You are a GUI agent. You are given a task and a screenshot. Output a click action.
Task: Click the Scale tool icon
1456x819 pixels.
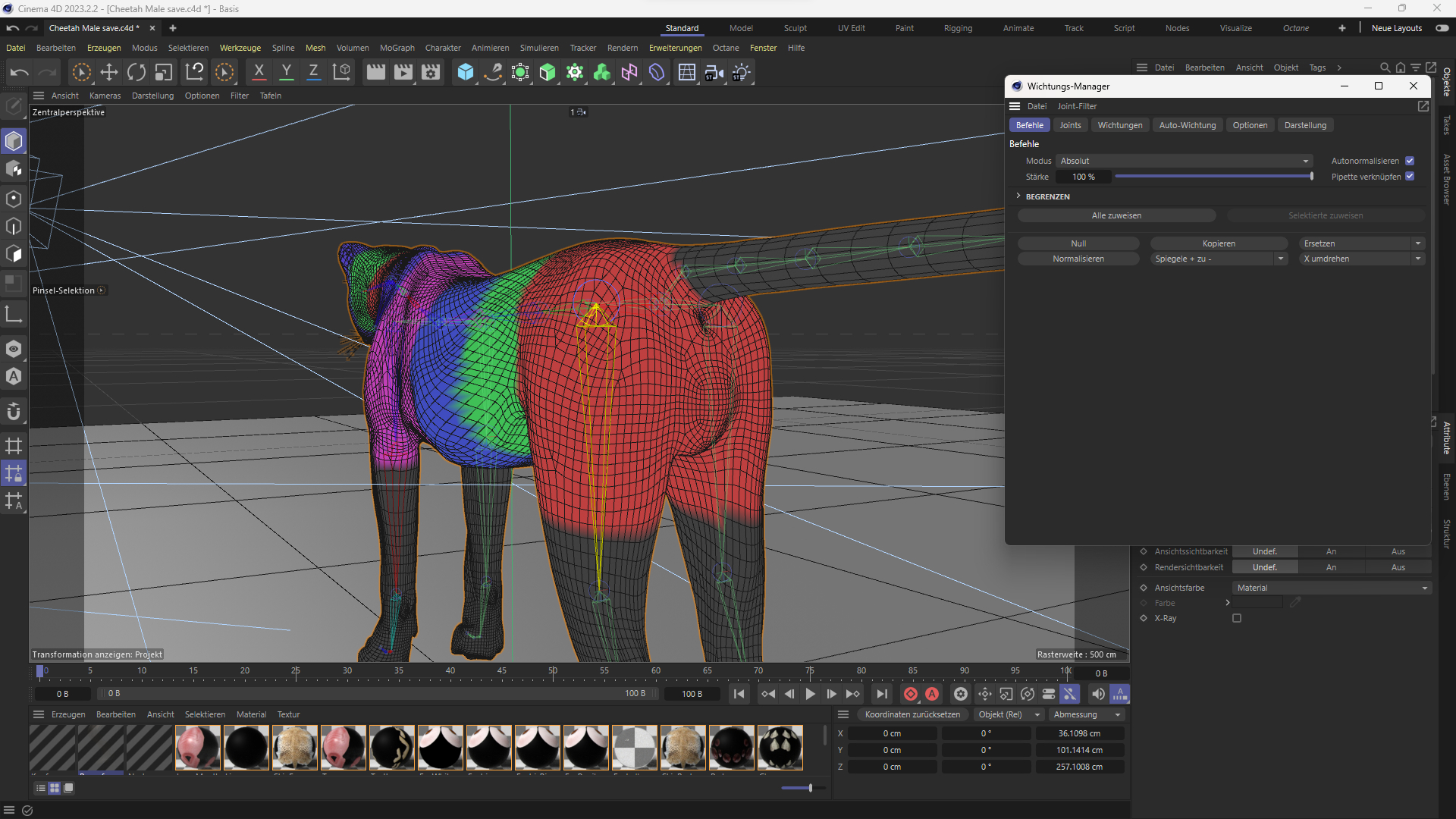tap(164, 72)
